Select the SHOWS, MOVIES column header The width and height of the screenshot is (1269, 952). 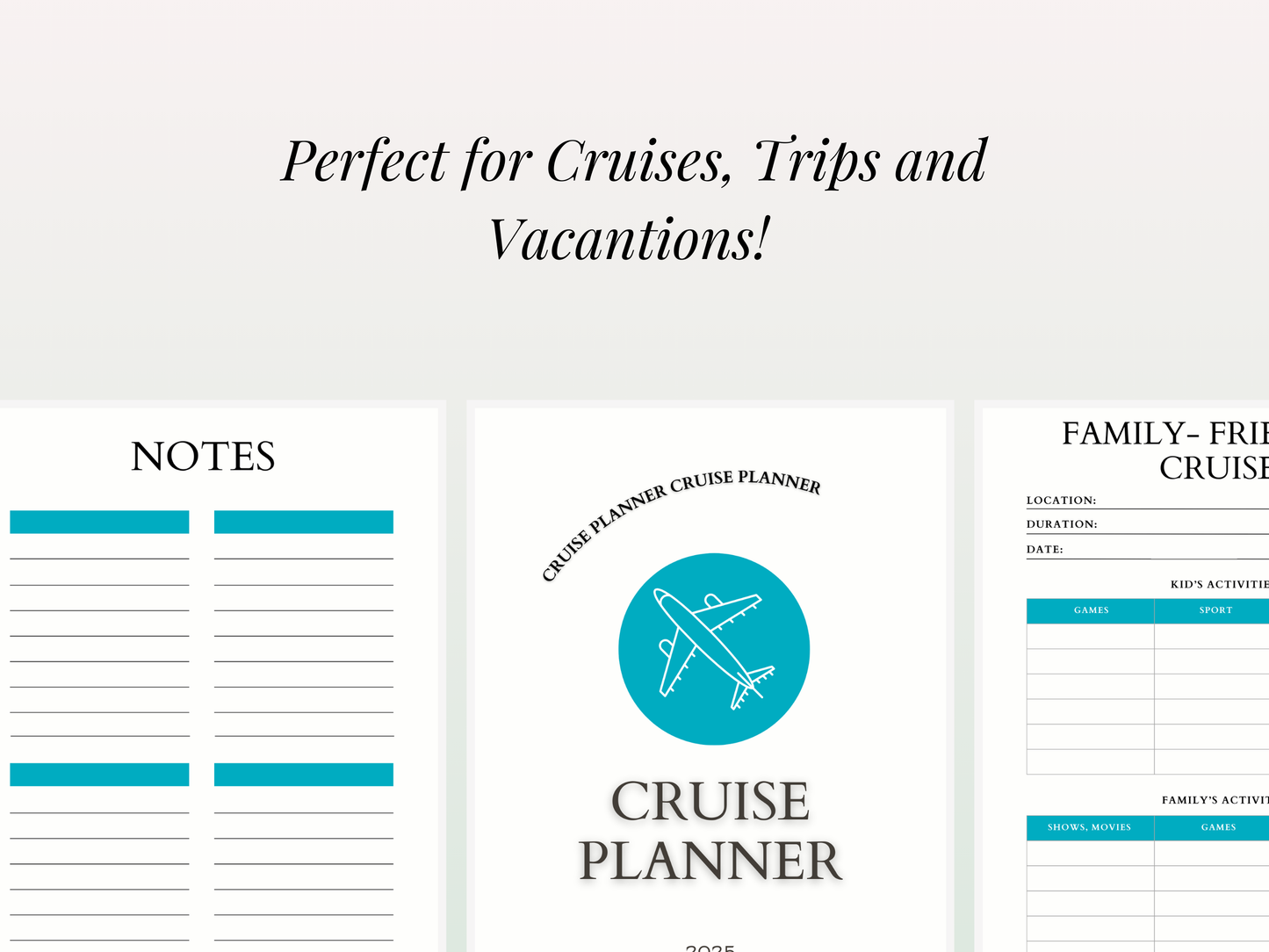[x=1089, y=827]
